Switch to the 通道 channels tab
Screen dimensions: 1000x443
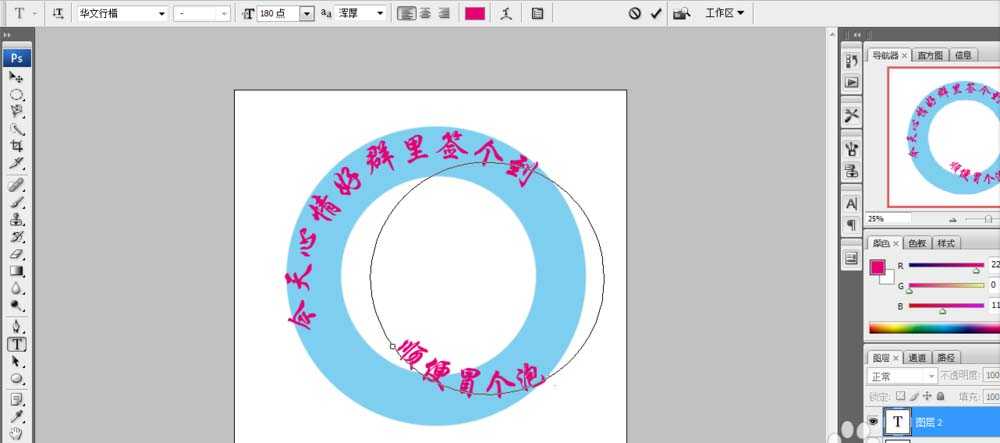(917, 357)
